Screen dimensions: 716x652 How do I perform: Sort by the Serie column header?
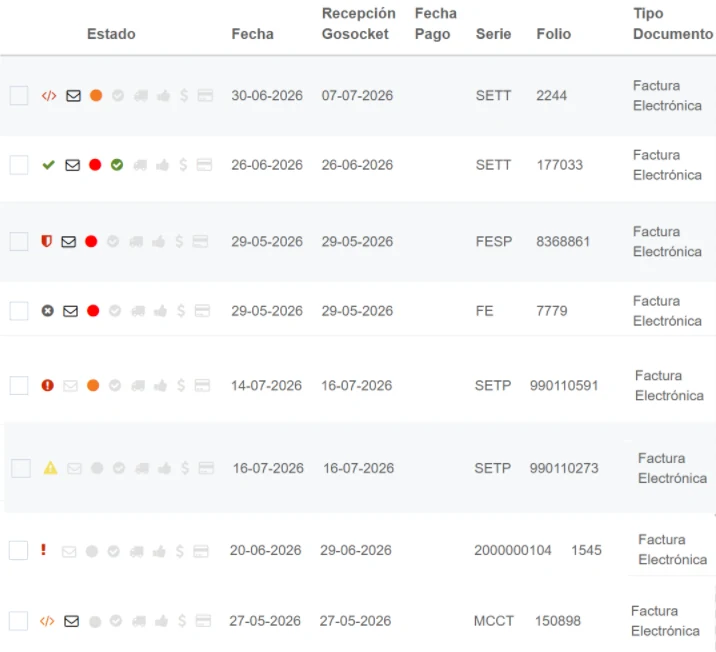493,34
